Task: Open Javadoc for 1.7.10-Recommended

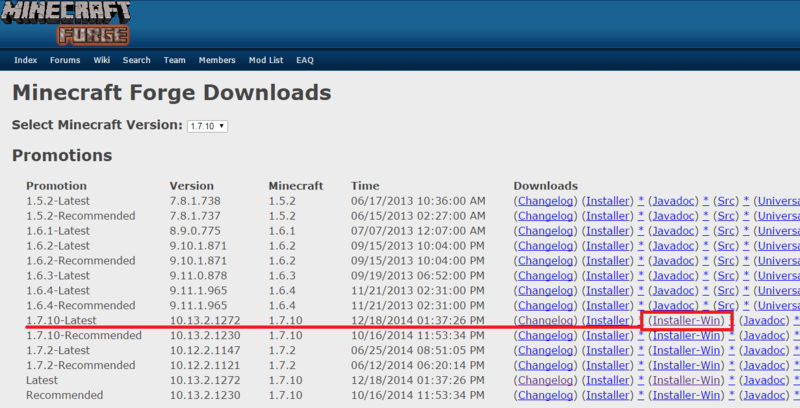Action: [765, 336]
